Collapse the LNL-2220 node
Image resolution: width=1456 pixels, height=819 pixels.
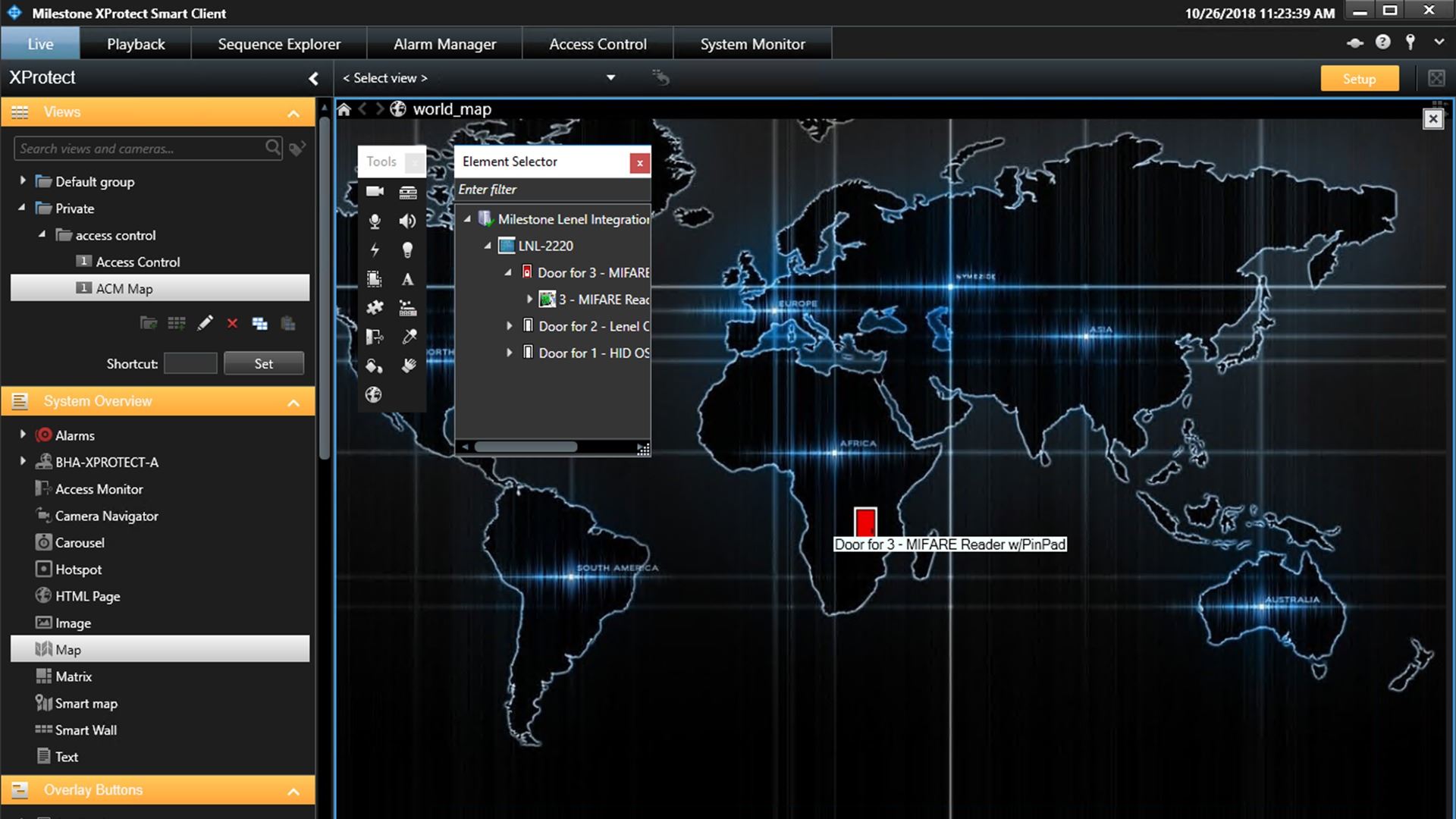tap(488, 246)
